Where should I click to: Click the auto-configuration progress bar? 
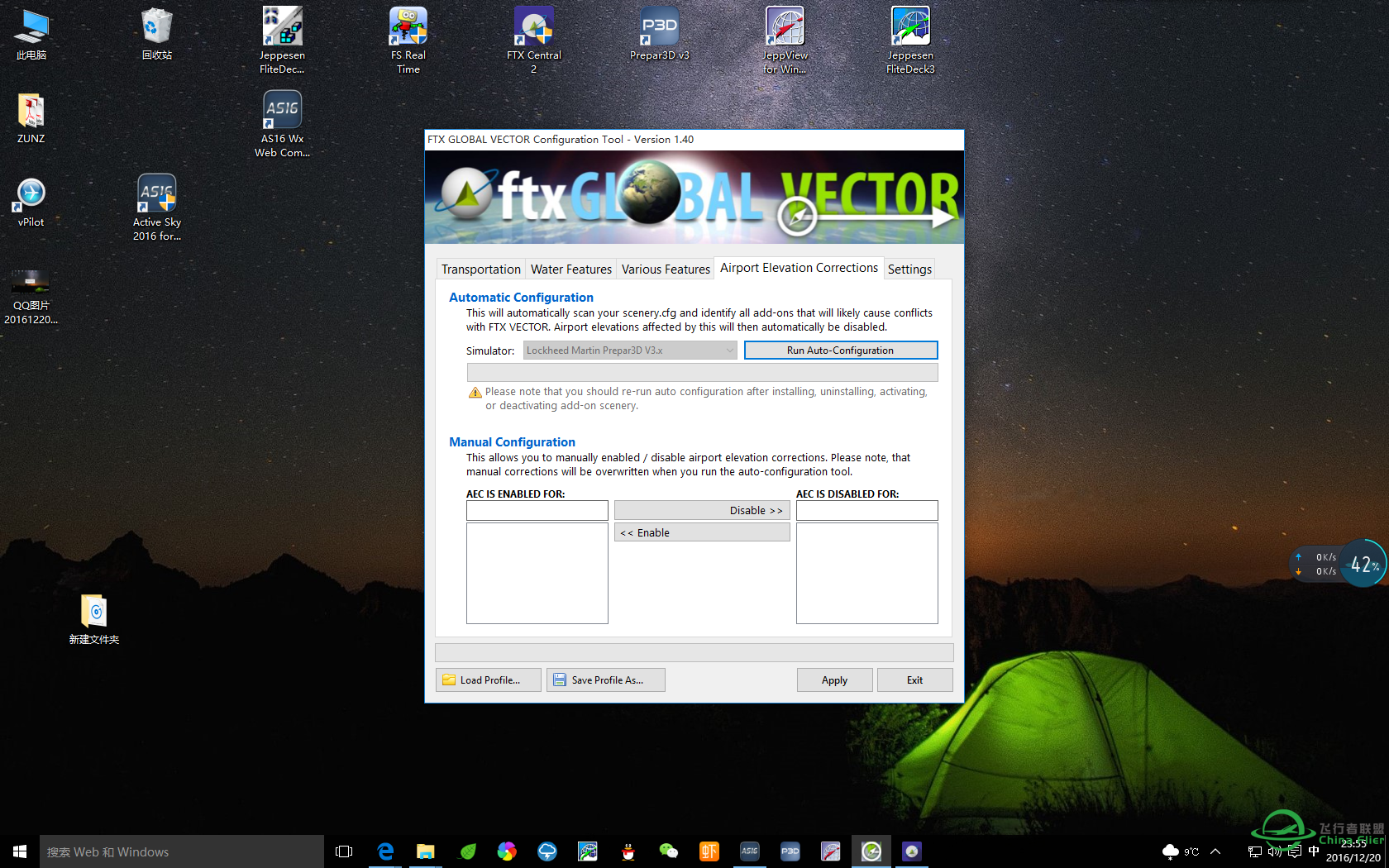coord(702,372)
